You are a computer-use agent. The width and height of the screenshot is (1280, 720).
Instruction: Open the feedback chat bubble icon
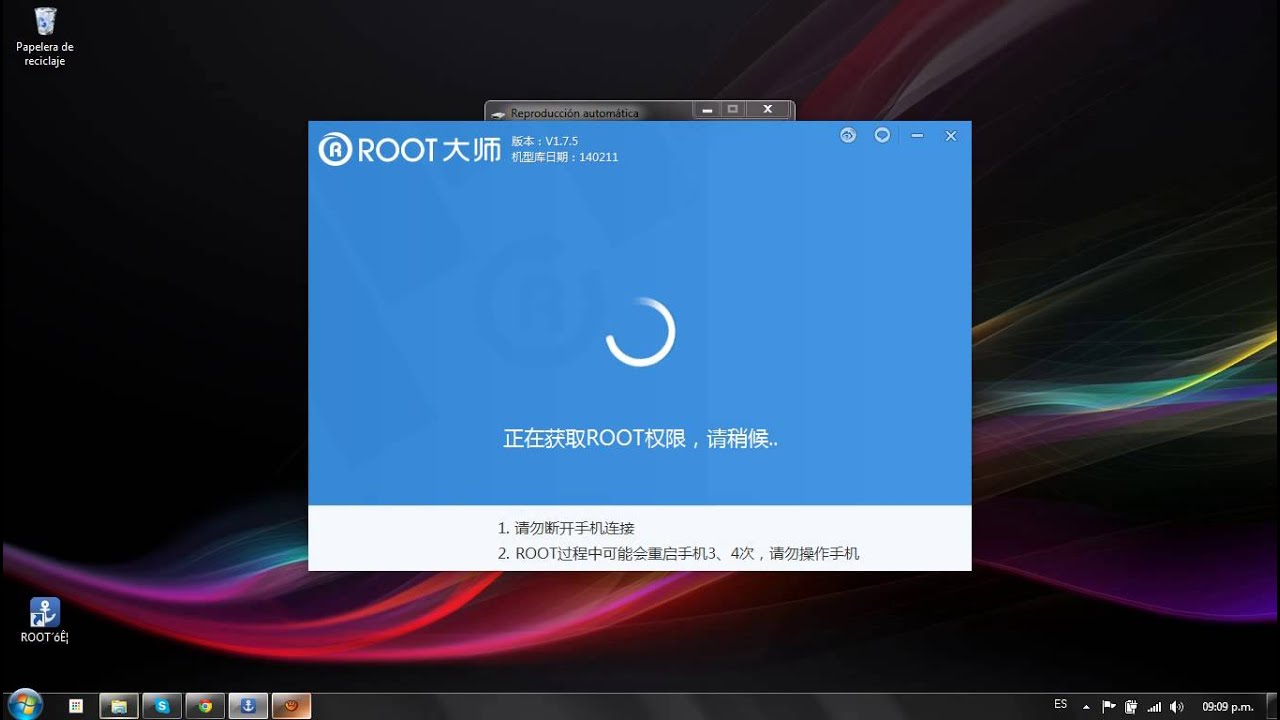coord(882,136)
